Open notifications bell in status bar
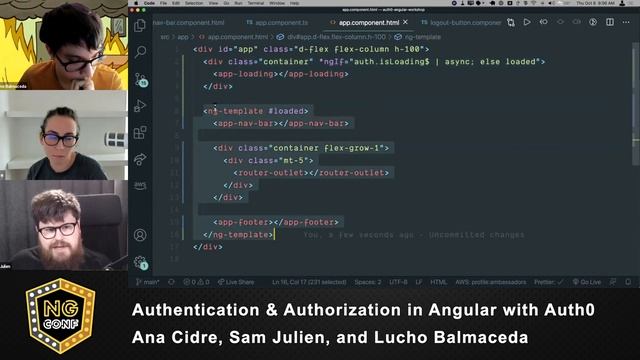The height and width of the screenshot is (360, 640). pyautogui.click(x=628, y=282)
